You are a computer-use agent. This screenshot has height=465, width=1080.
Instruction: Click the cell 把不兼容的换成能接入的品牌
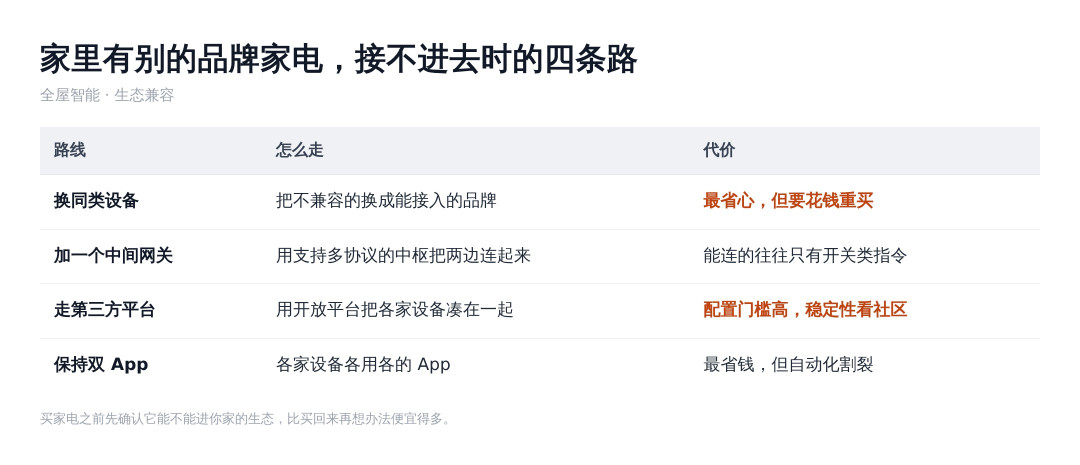[x=386, y=201]
